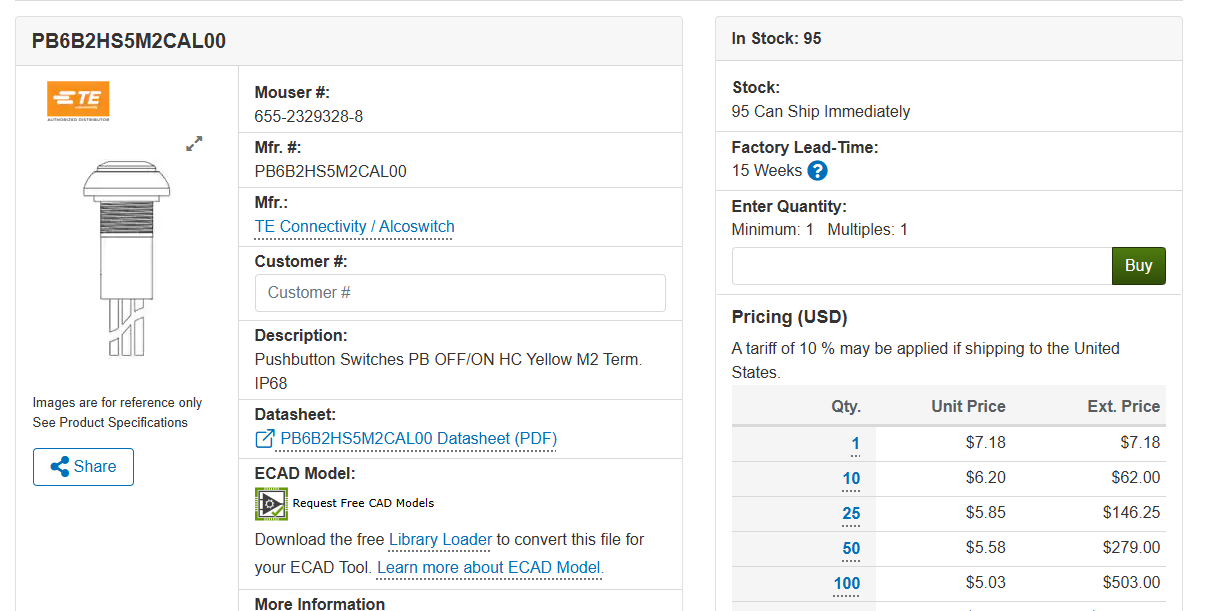The width and height of the screenshot is (1218, 611).
Task: Click the Factory Lead-Time help question mark icon
Action: click(817, 171)
